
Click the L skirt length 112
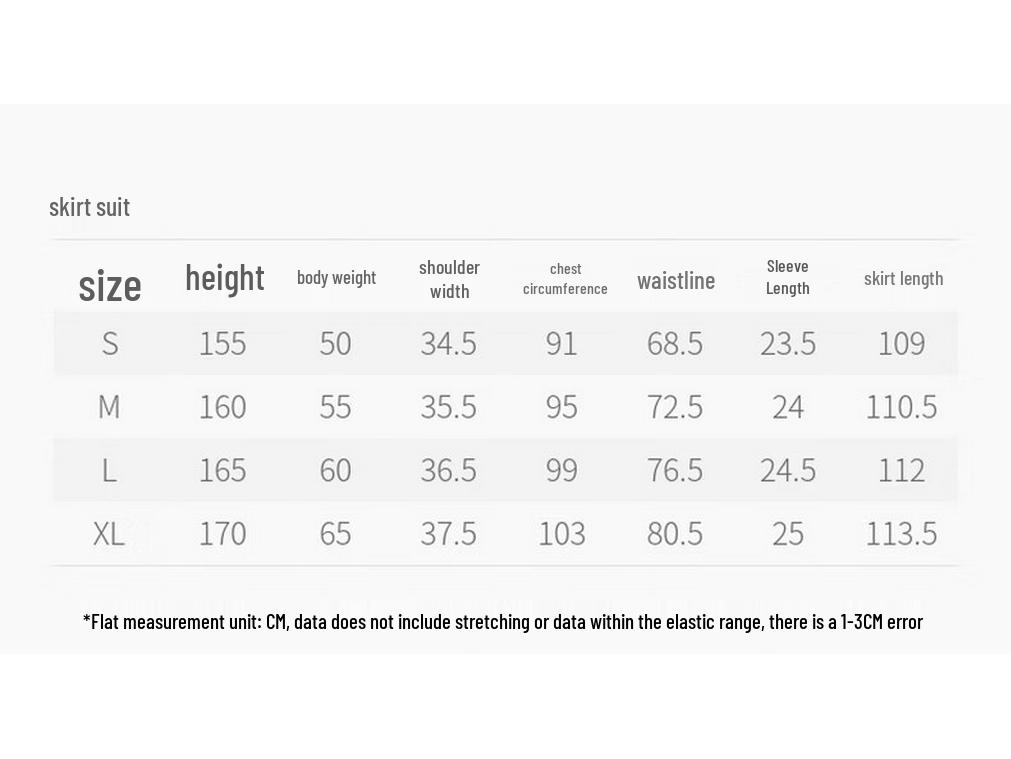901,470
